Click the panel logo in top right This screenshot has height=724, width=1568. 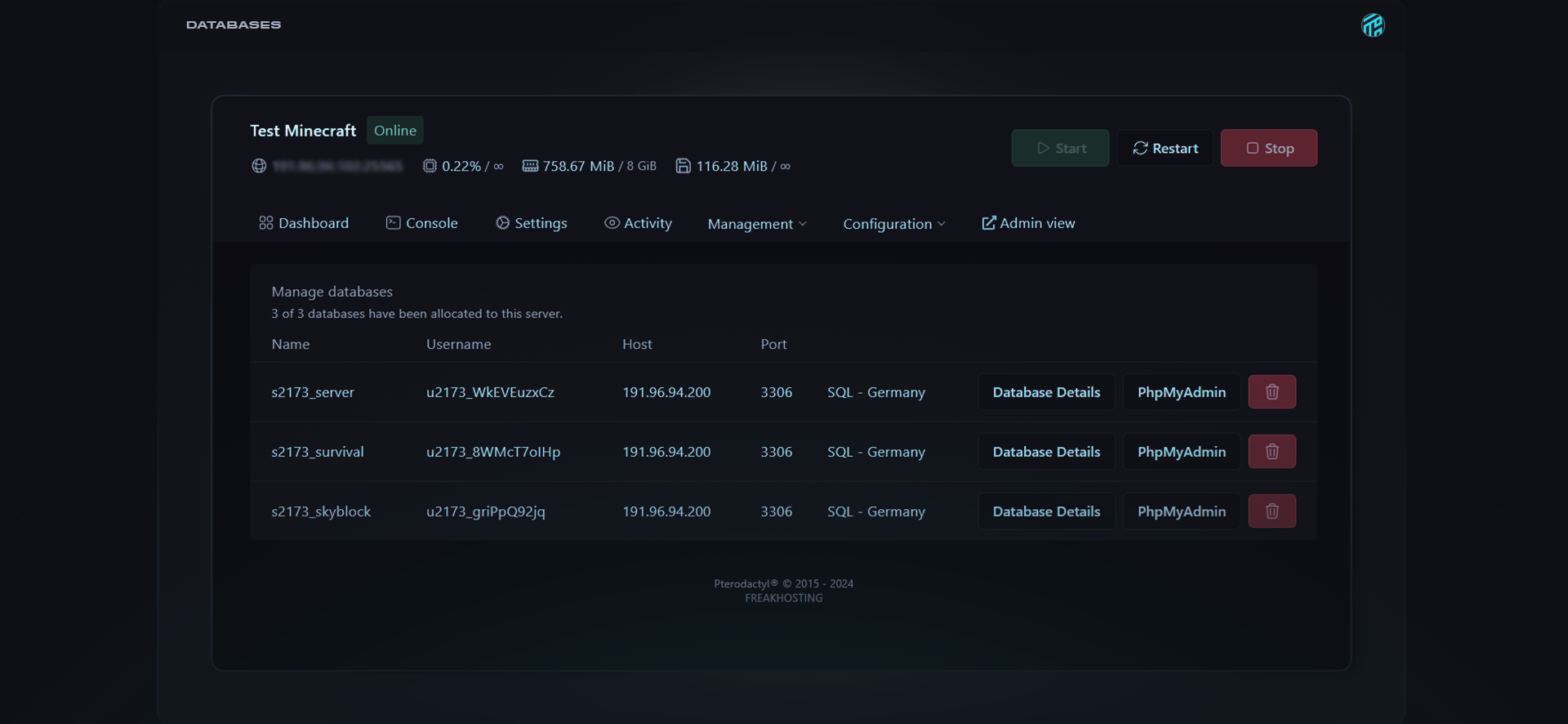click(x=1373, y=25)
